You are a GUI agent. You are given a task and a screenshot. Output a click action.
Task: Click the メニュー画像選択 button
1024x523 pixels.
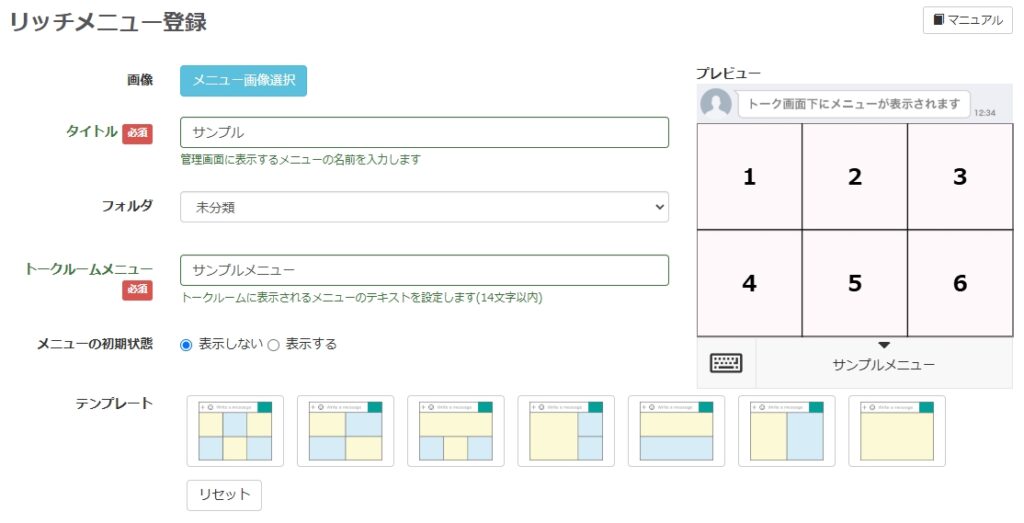(x=243, y=81)
